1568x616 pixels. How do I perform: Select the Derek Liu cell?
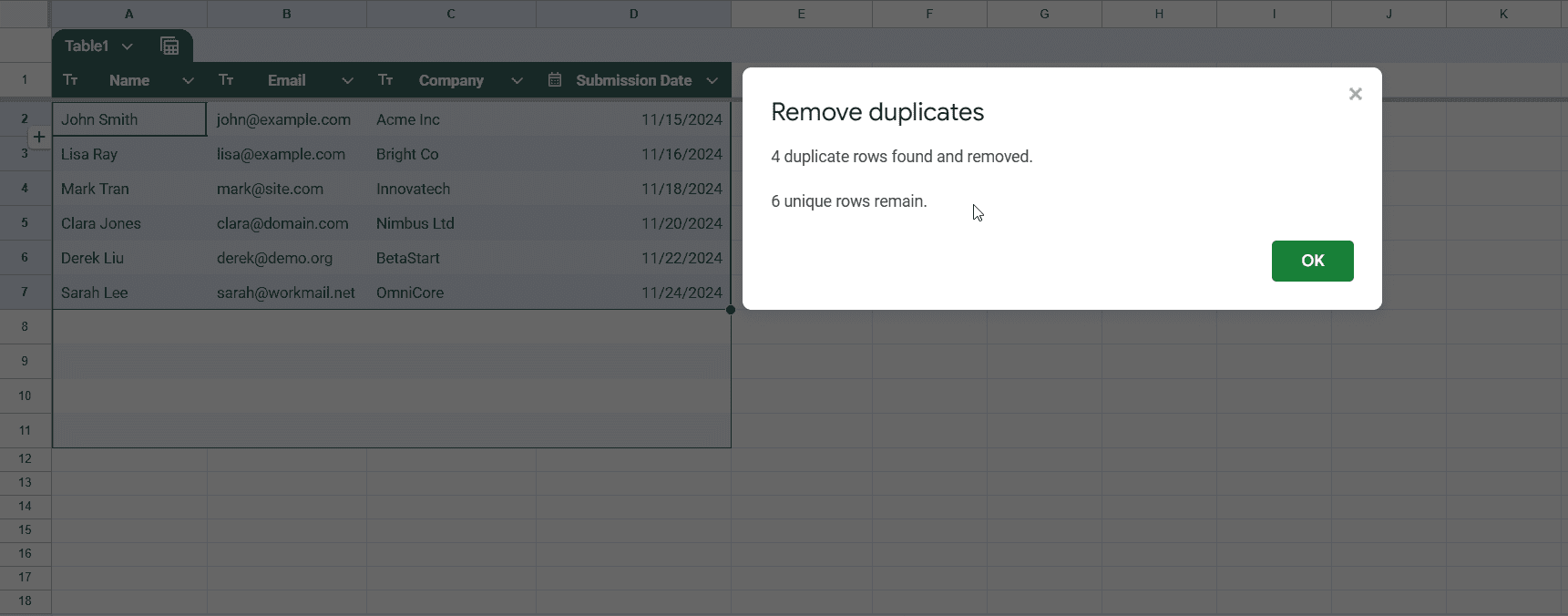coord(129,258)
